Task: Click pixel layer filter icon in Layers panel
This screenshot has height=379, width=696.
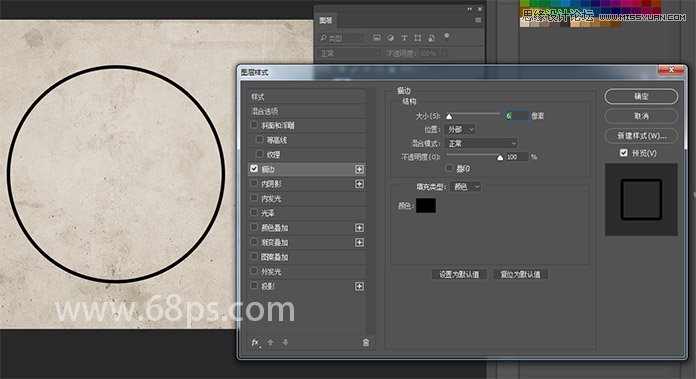Action: [377, 38]
